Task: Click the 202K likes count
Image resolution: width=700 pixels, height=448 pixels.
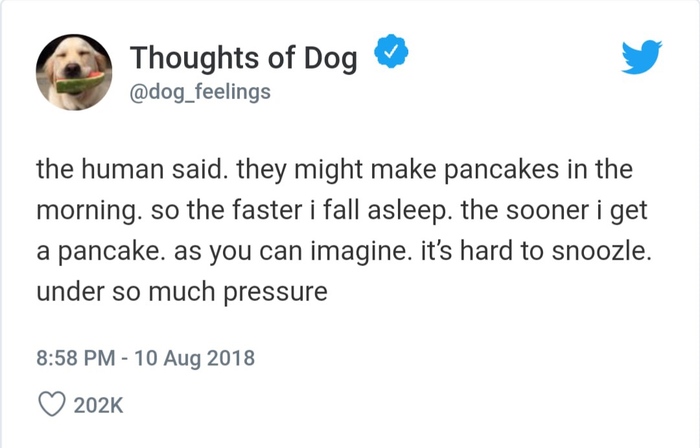Action: click(98, 405)
